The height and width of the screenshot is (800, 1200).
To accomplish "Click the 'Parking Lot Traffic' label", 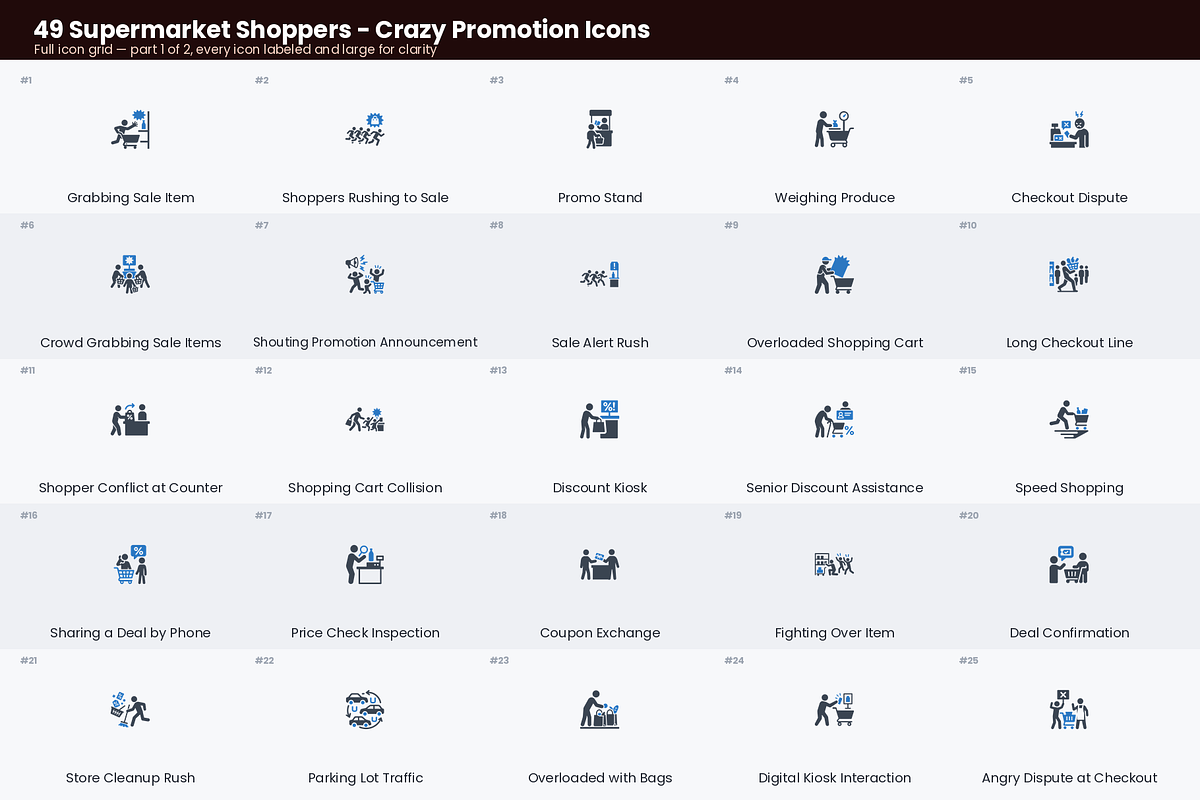I will click(365, 777).
